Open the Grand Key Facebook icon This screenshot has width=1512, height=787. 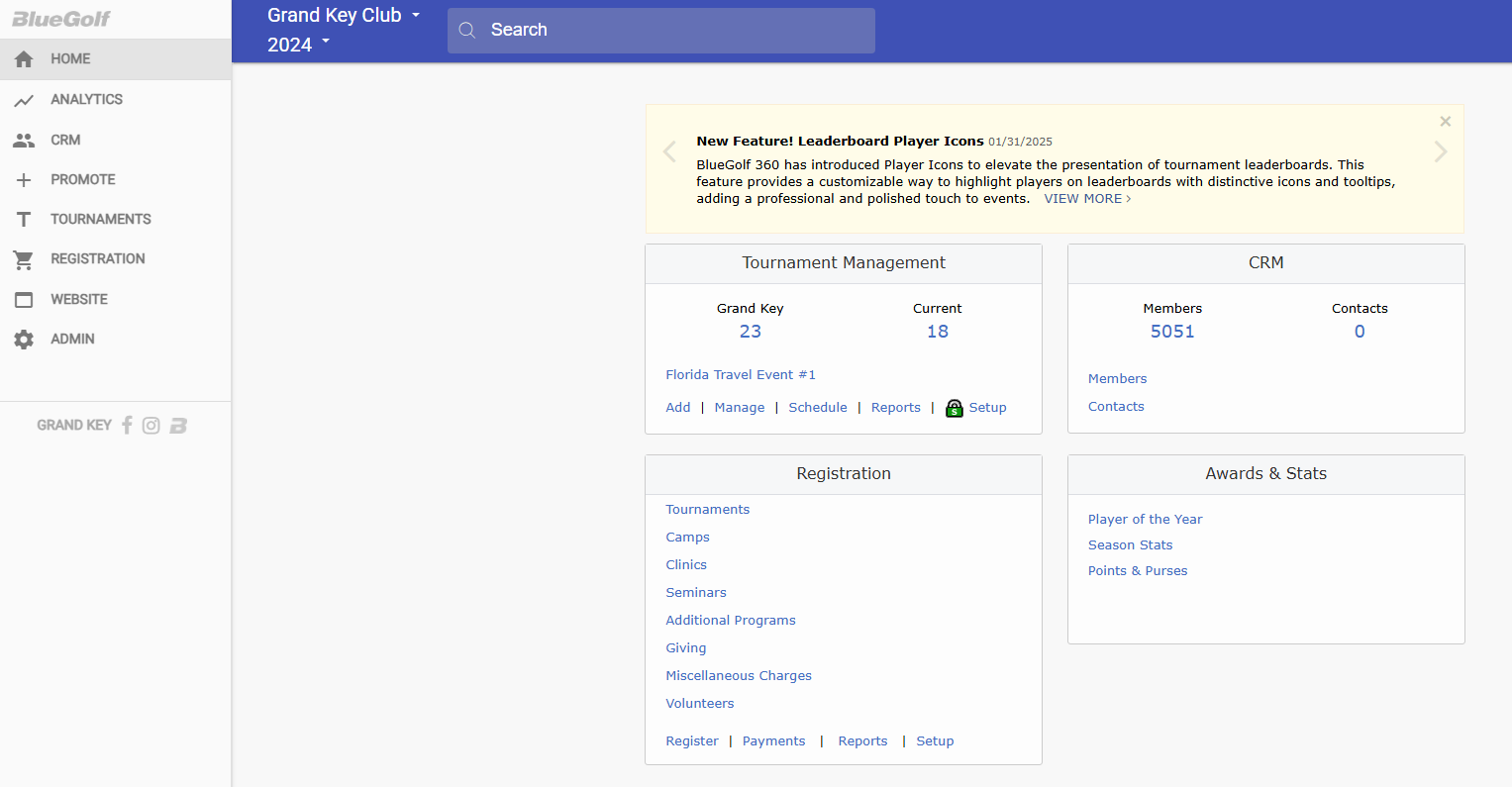pos(127,425)
